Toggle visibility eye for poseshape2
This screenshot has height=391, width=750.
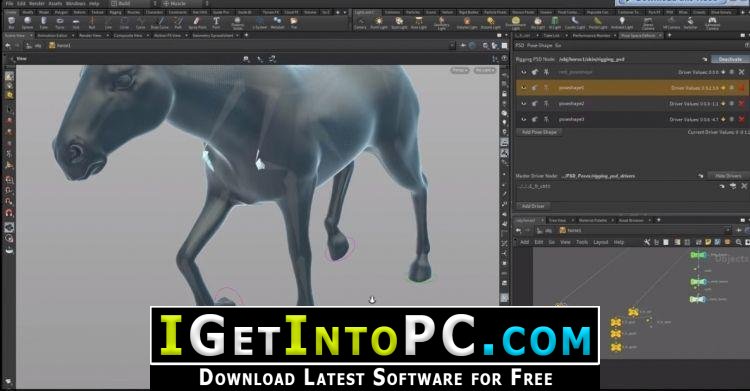(524, 104)
